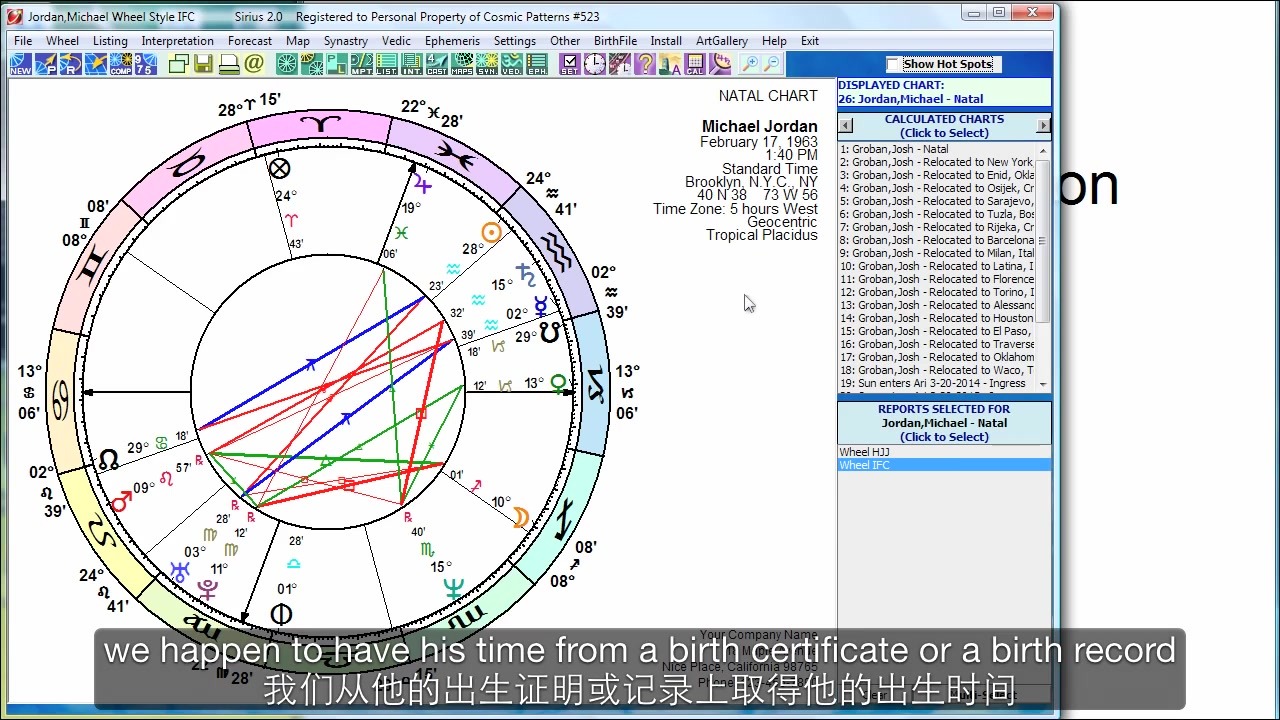This screenshot has height=720, width=1280.
Task: Select 'Groban,Josh - Relocated to New York'
Action: point(937,162)
